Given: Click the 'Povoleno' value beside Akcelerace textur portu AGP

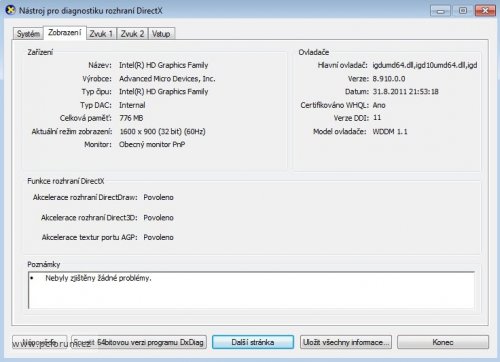Looking at the screenshot, I should (x=159, y=237).
